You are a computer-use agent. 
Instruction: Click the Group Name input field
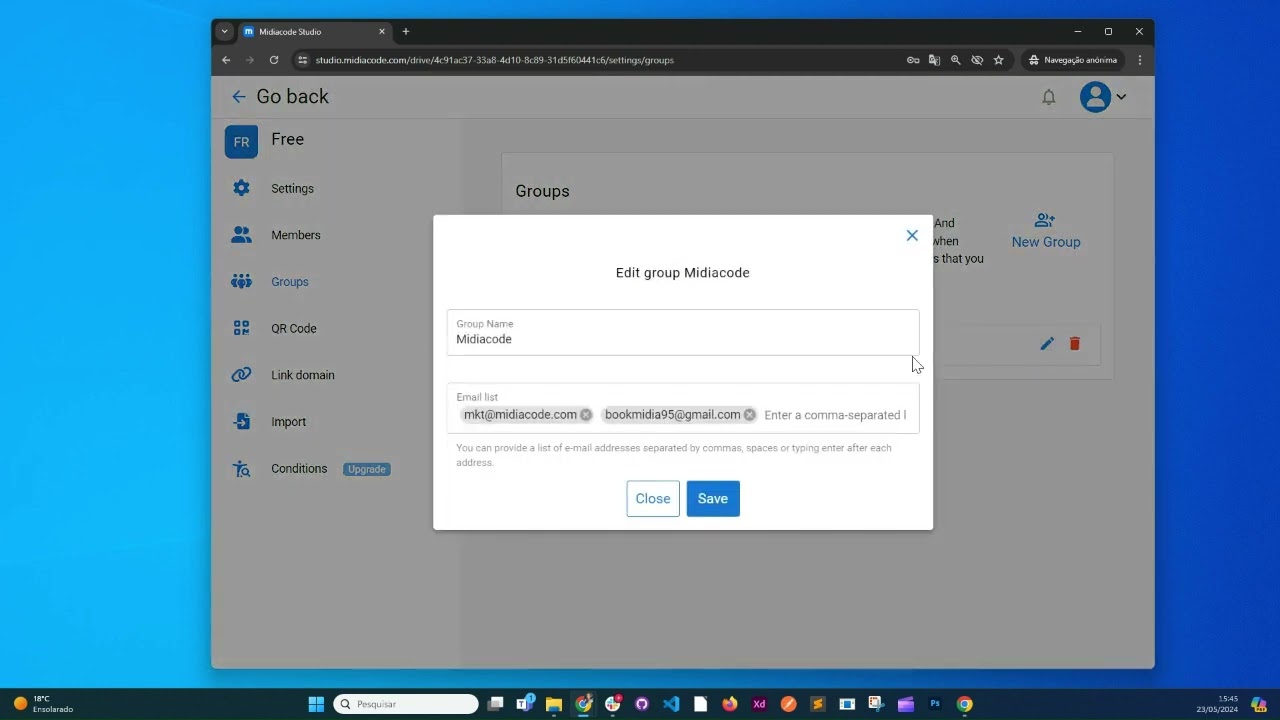(683, 332)
